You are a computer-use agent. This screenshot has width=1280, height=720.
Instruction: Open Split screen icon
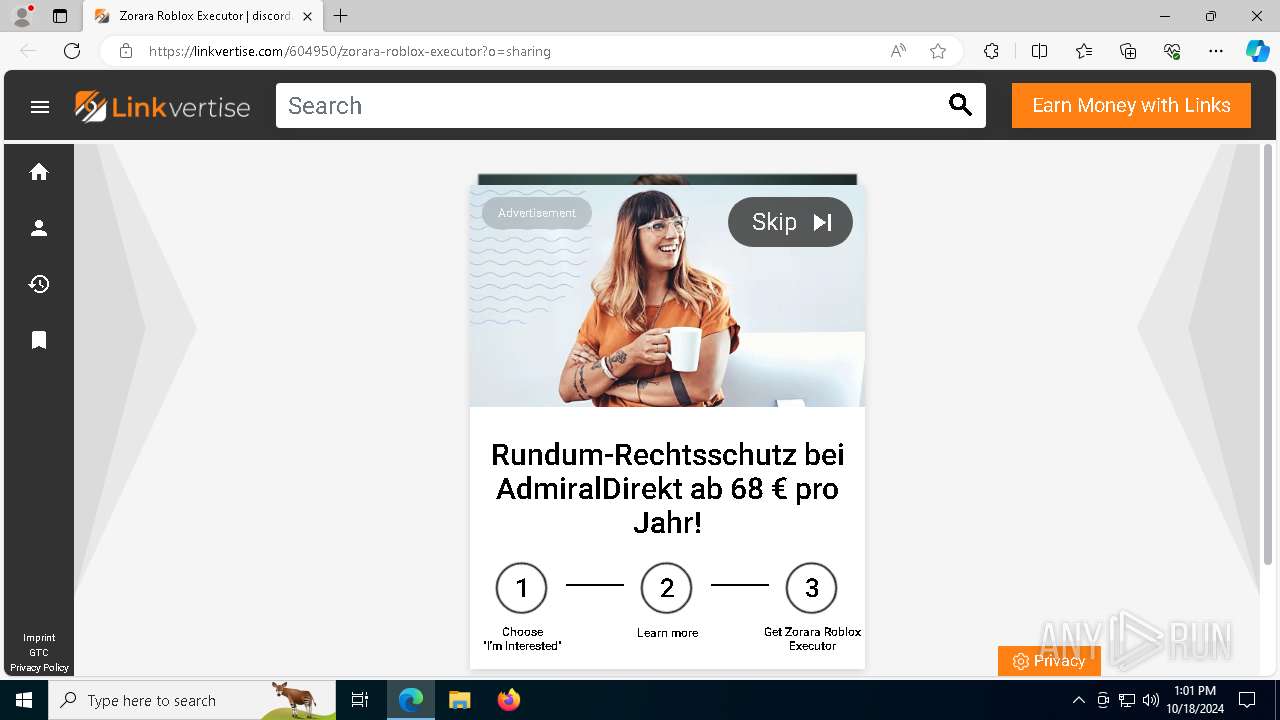1039,51
